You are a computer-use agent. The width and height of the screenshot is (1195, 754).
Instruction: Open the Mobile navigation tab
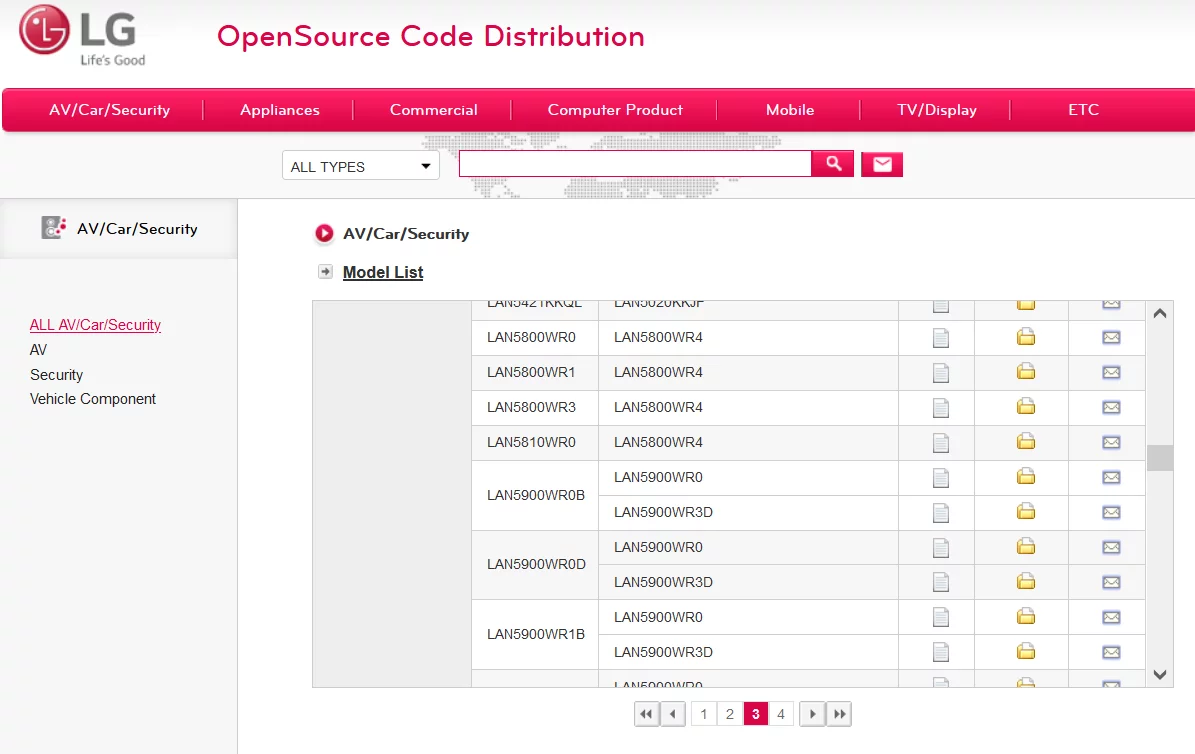pos(790,110)
